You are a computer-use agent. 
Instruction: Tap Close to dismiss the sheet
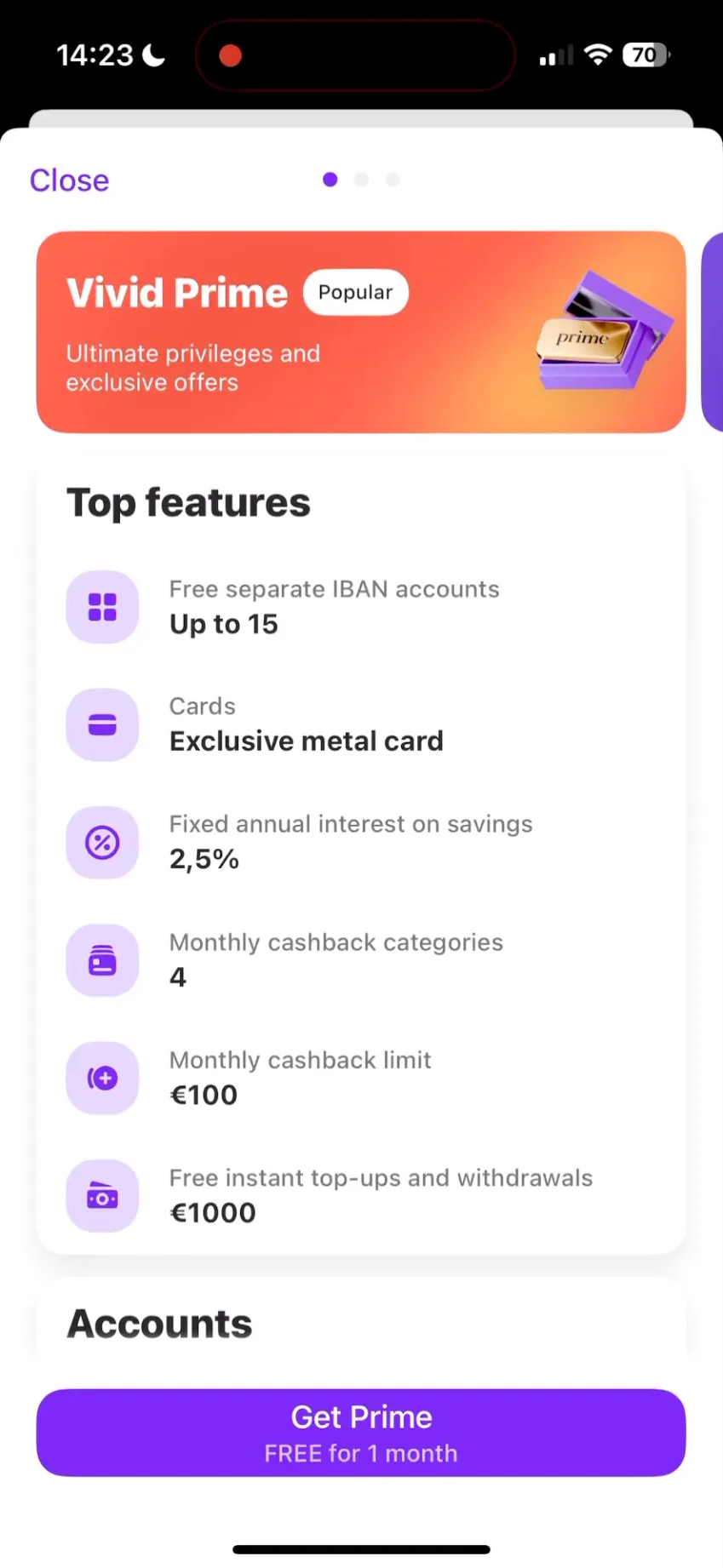70,180
